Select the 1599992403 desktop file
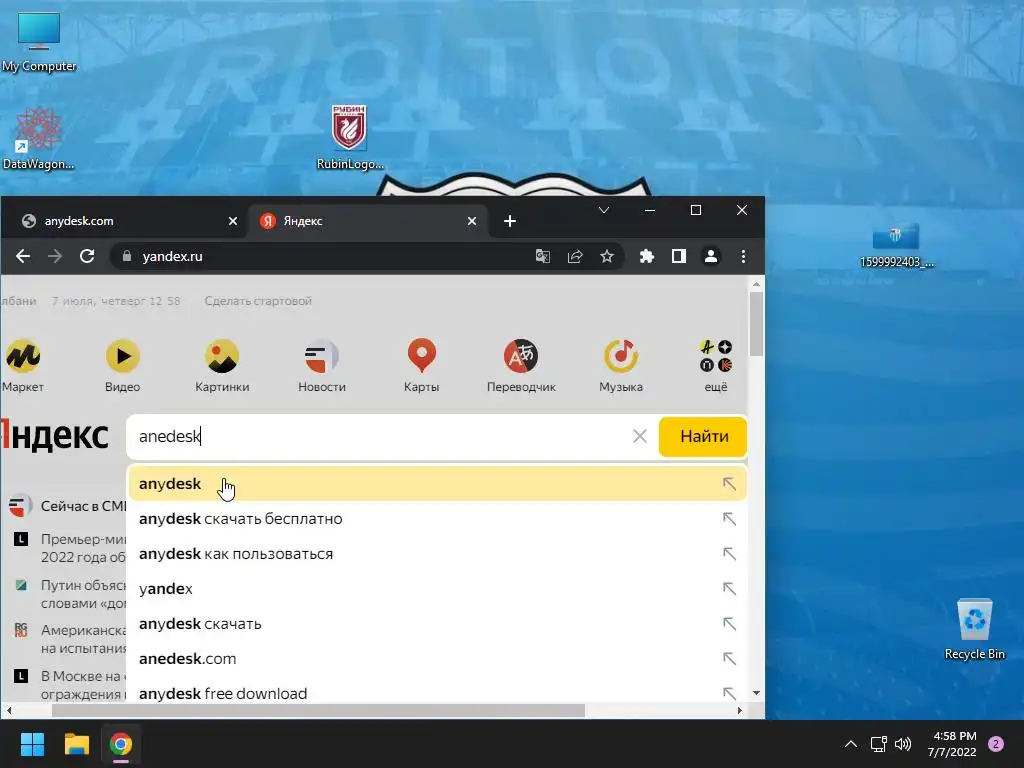1024x768 pixels. (x=897, y=245)
